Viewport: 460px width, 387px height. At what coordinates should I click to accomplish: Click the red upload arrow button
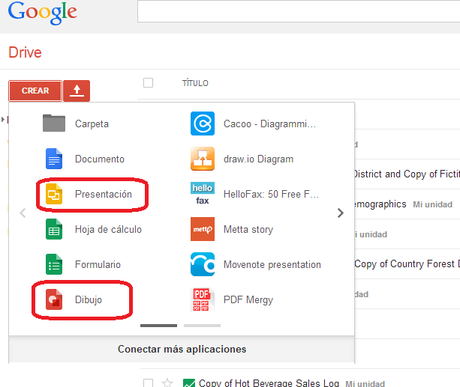pos(77,90)
